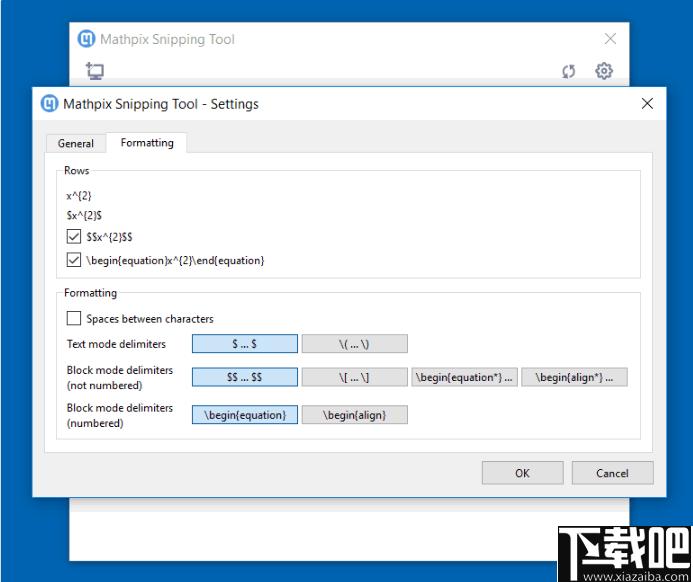Image resolution: width=693 pixels, height=582 pixels.
Task: Switch to the General tab
Action: 76,144
